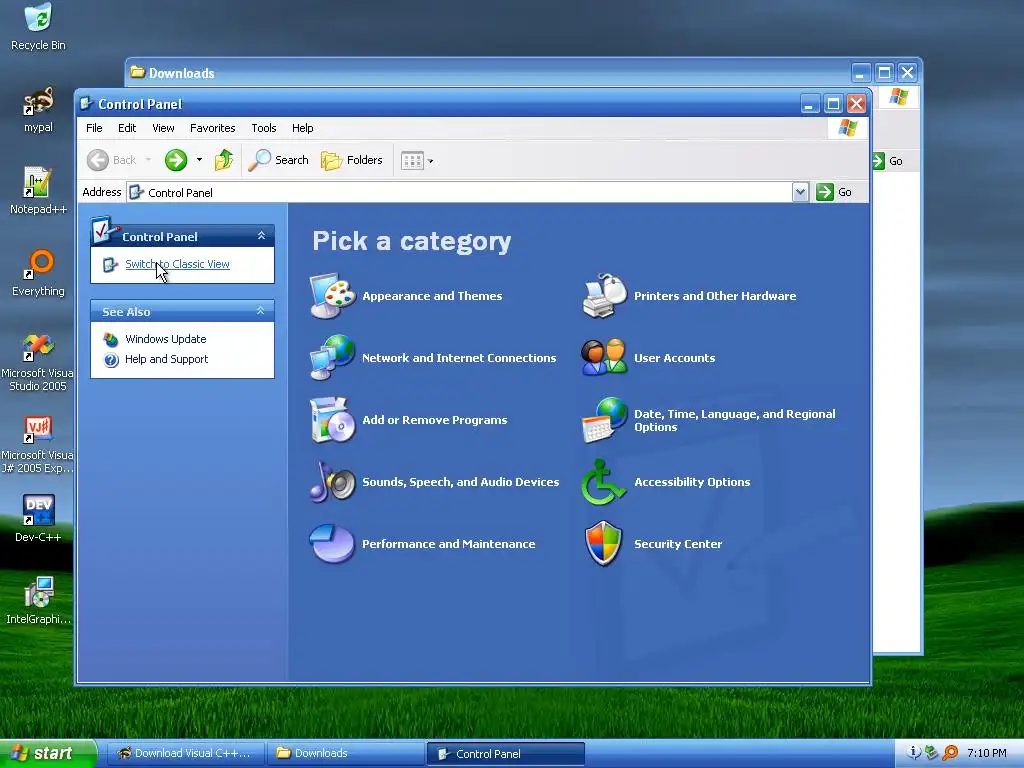The image size is (1024, 768).
Task: Open the Network and Internet Connections icon
Action: [333, 357]
